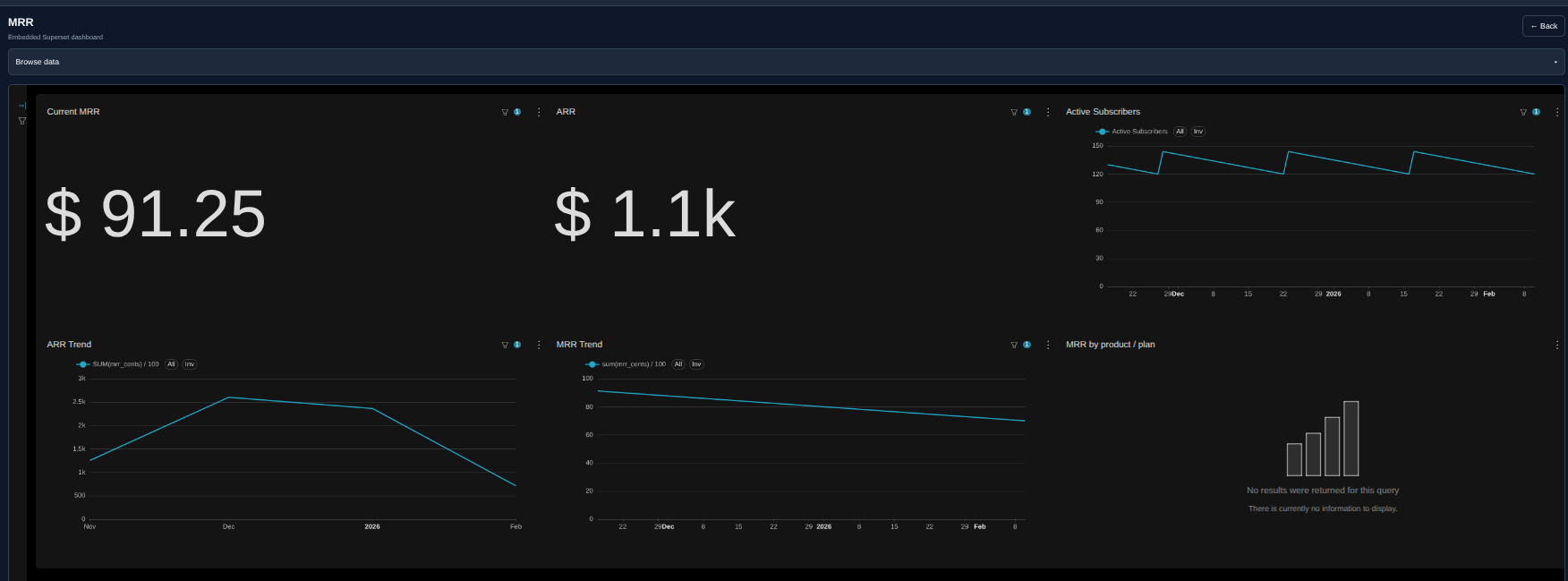Viewport: 1568px width, 581px height.
Task: Click the filter funnel icon on ARR Trend
Action: pos(505,345)
